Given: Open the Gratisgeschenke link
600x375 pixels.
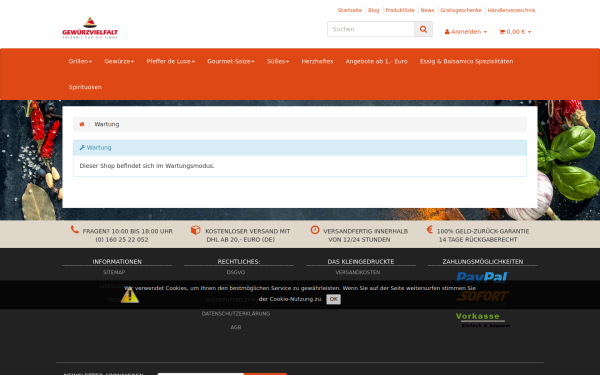Looking at the screenshot, I should tap(461, 10).
